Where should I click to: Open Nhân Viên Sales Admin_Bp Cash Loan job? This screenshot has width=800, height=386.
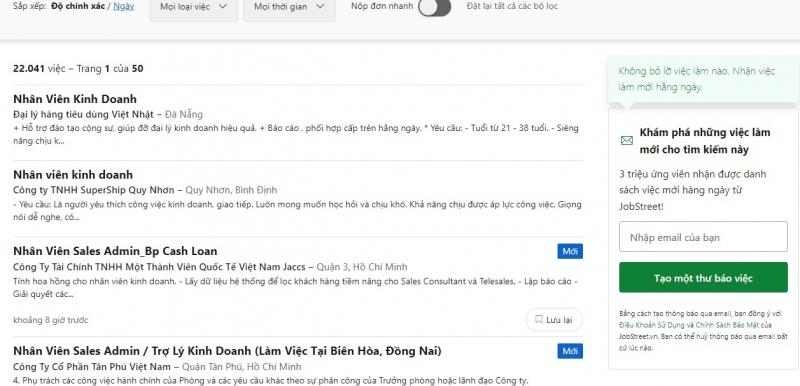[115, 251]
